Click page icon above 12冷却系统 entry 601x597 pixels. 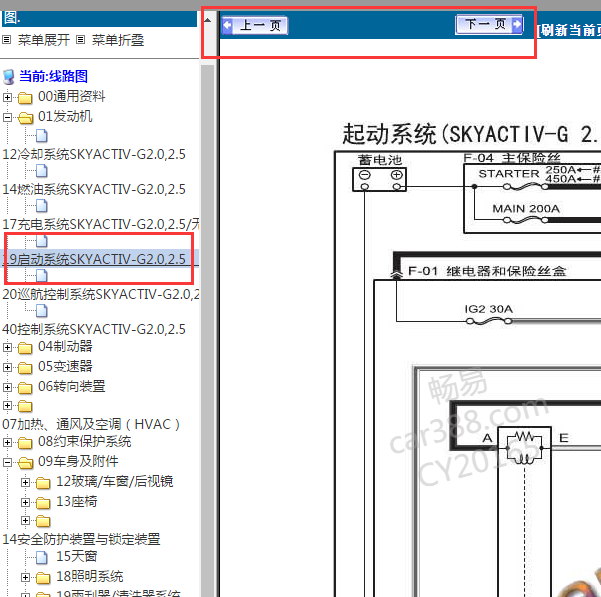pyautogui.click(x=42, y=136)
